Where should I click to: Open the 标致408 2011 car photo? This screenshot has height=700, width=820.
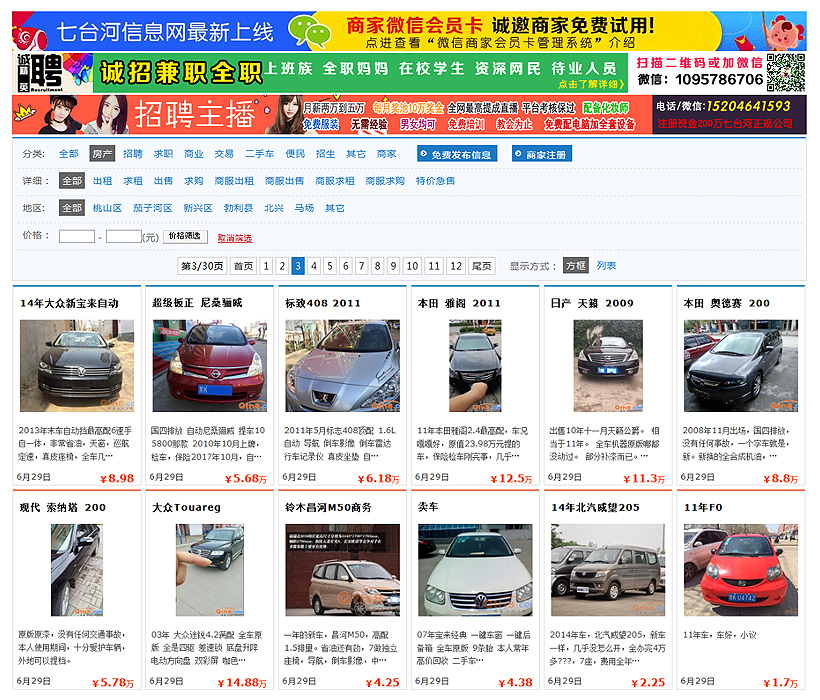pyautogui.click(x=342, y=365)
